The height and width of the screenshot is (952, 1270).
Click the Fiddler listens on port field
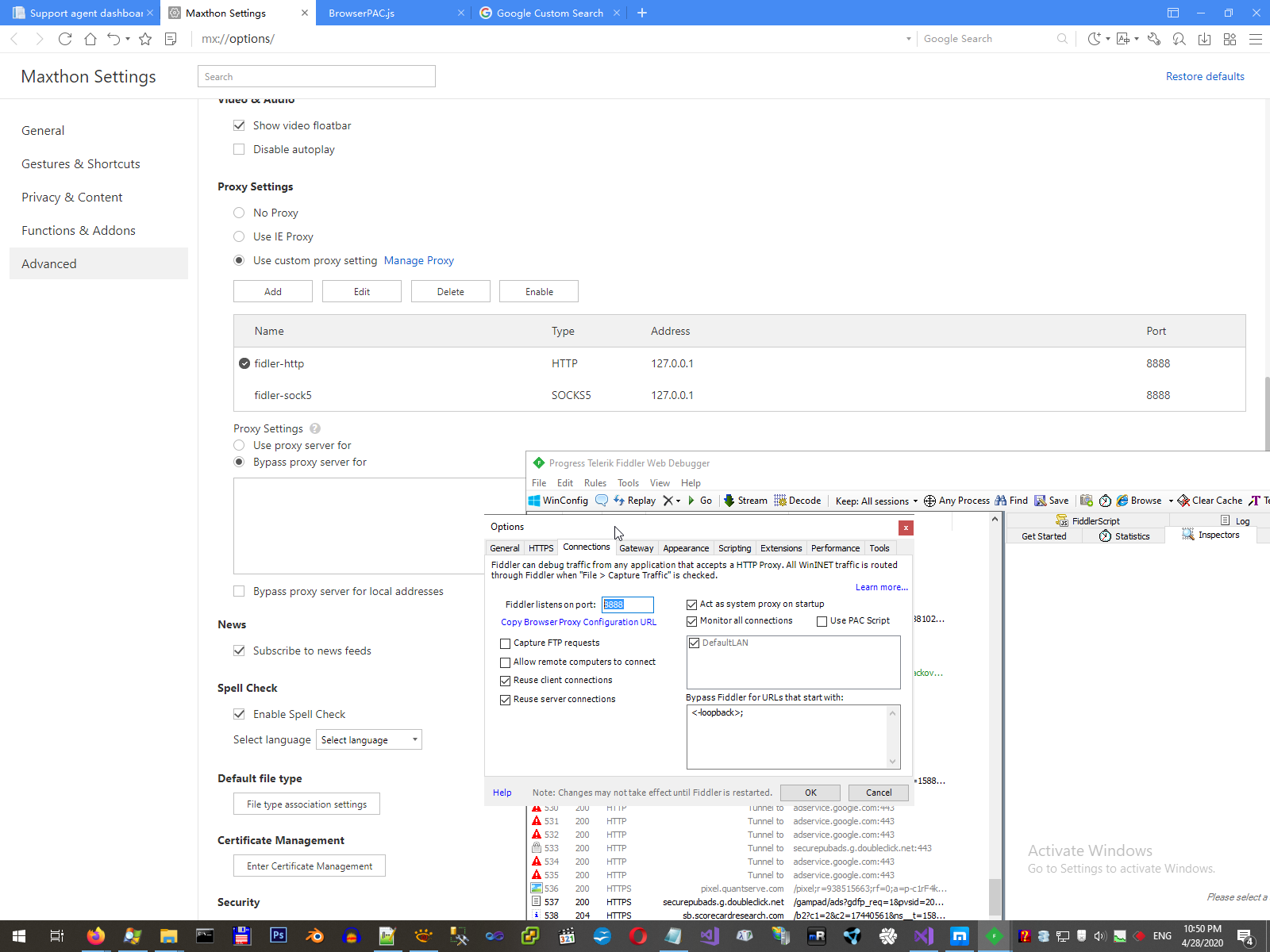tap(627, 605)
